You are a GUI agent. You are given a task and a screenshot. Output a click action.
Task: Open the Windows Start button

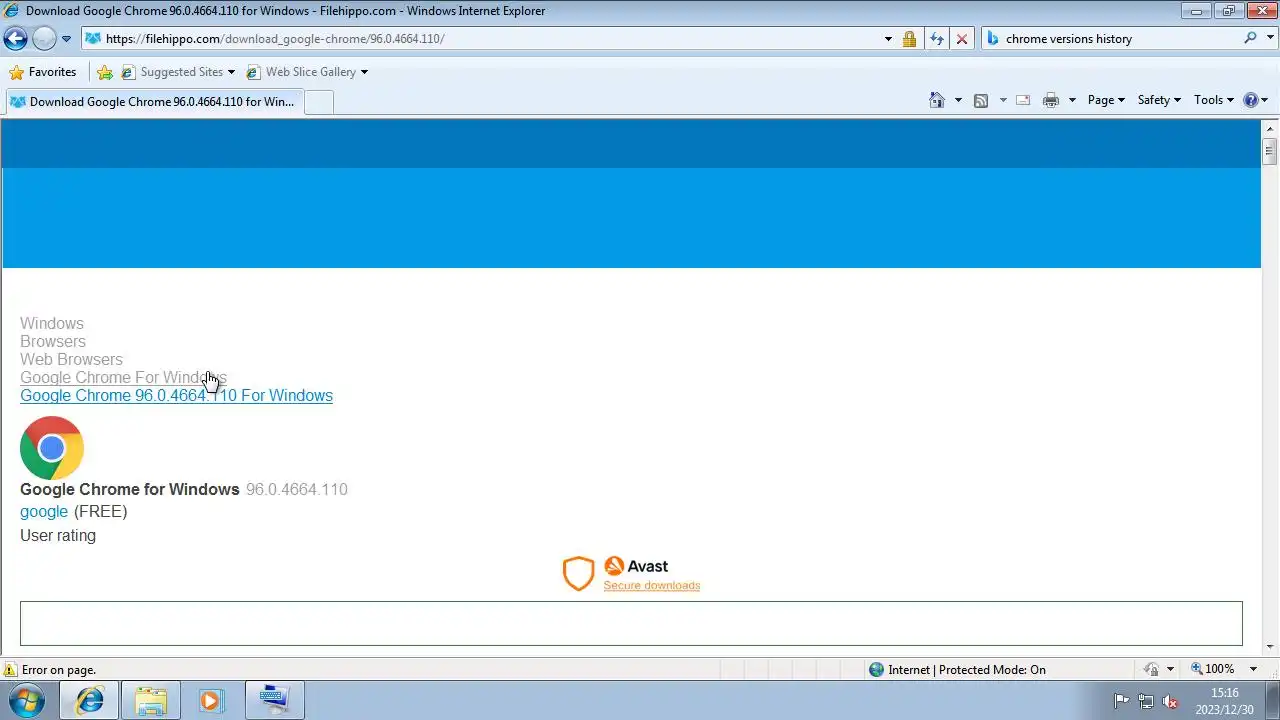point(27,700)
